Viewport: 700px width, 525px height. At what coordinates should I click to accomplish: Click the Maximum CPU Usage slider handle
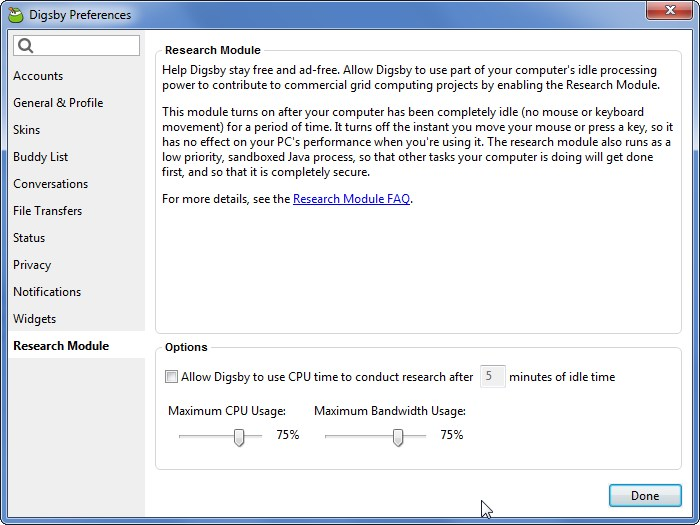pos(239,437)
